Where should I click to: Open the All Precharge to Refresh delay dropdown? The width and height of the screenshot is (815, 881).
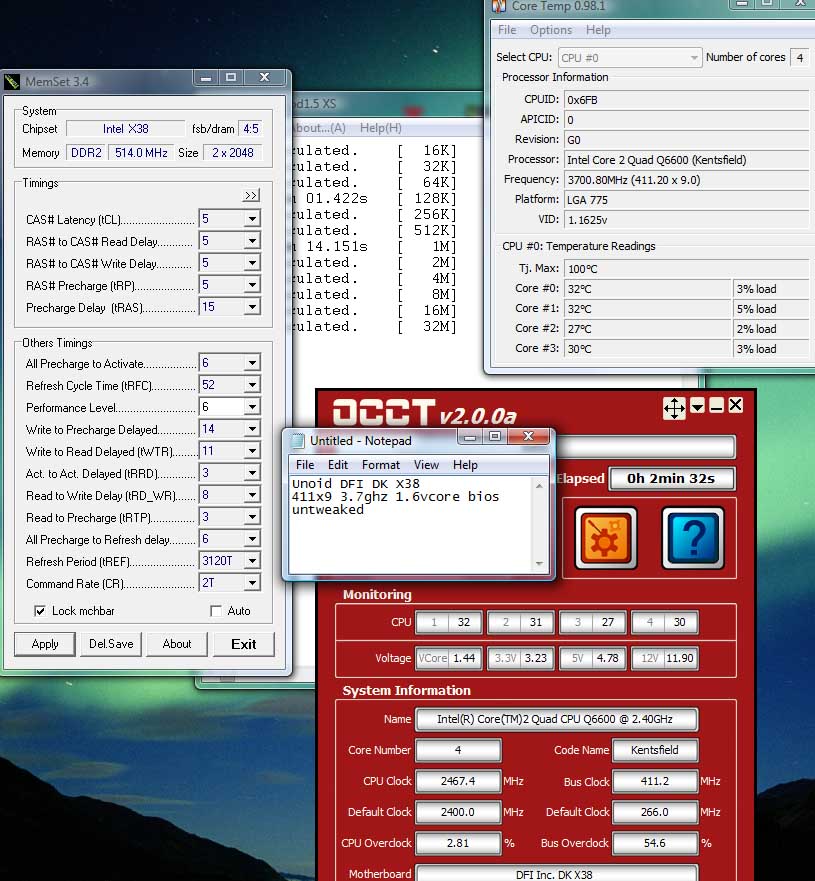point(252,539)
